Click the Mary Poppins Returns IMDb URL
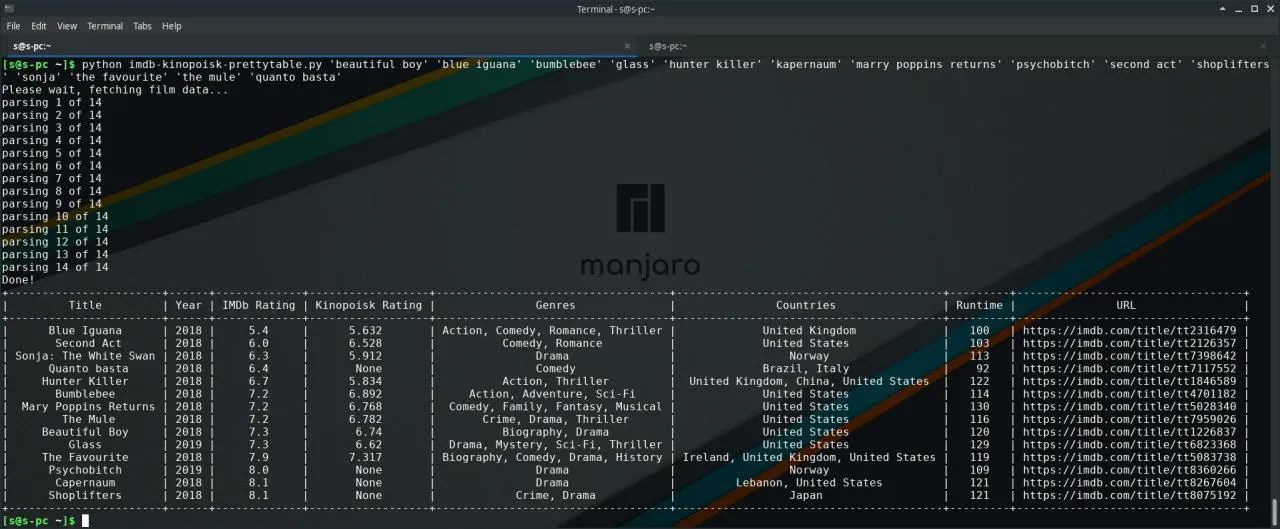Viewport: 1280px width, 529px height. tap(1130, 407)
